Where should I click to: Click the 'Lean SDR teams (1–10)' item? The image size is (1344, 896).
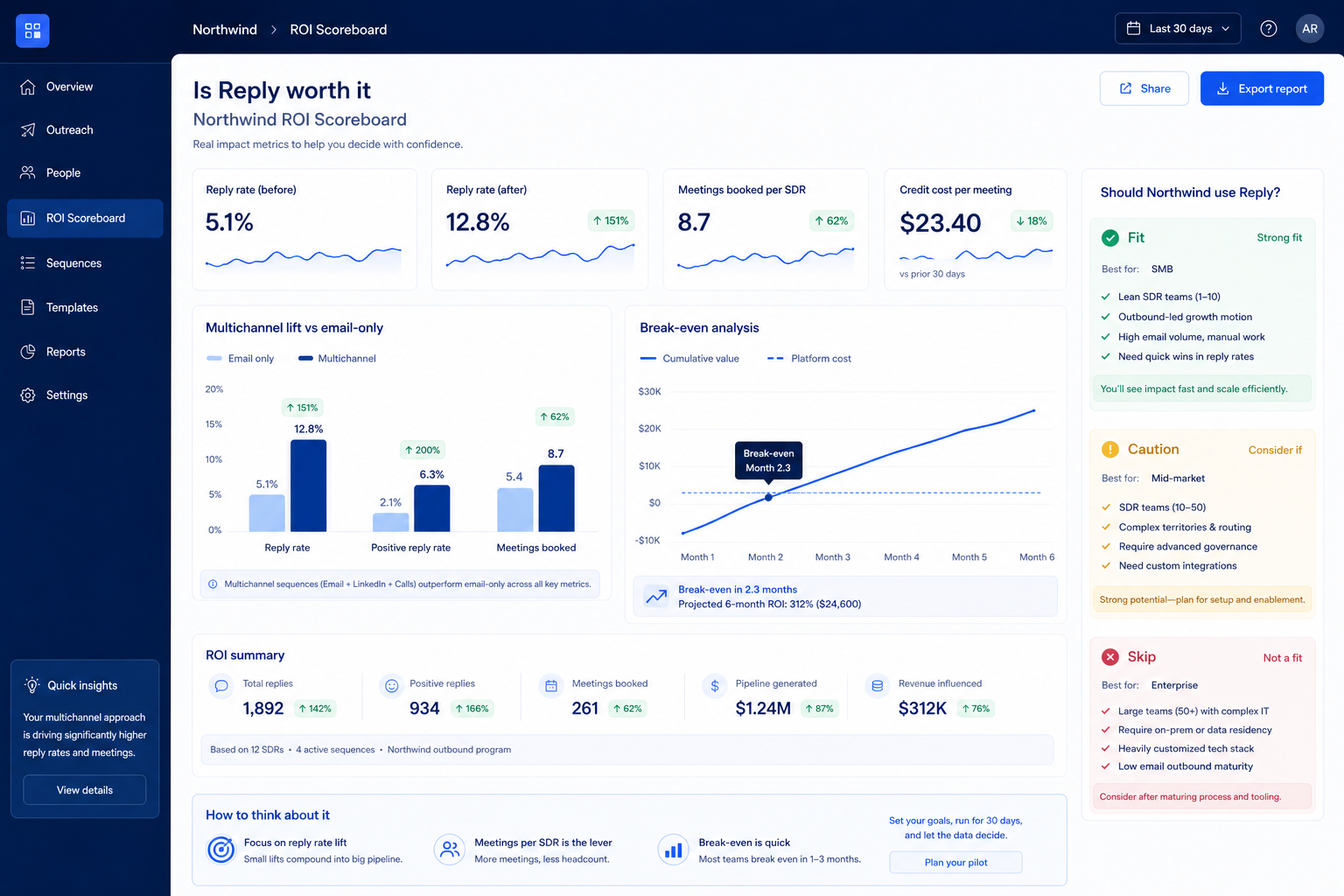[x=1168, y=297]
